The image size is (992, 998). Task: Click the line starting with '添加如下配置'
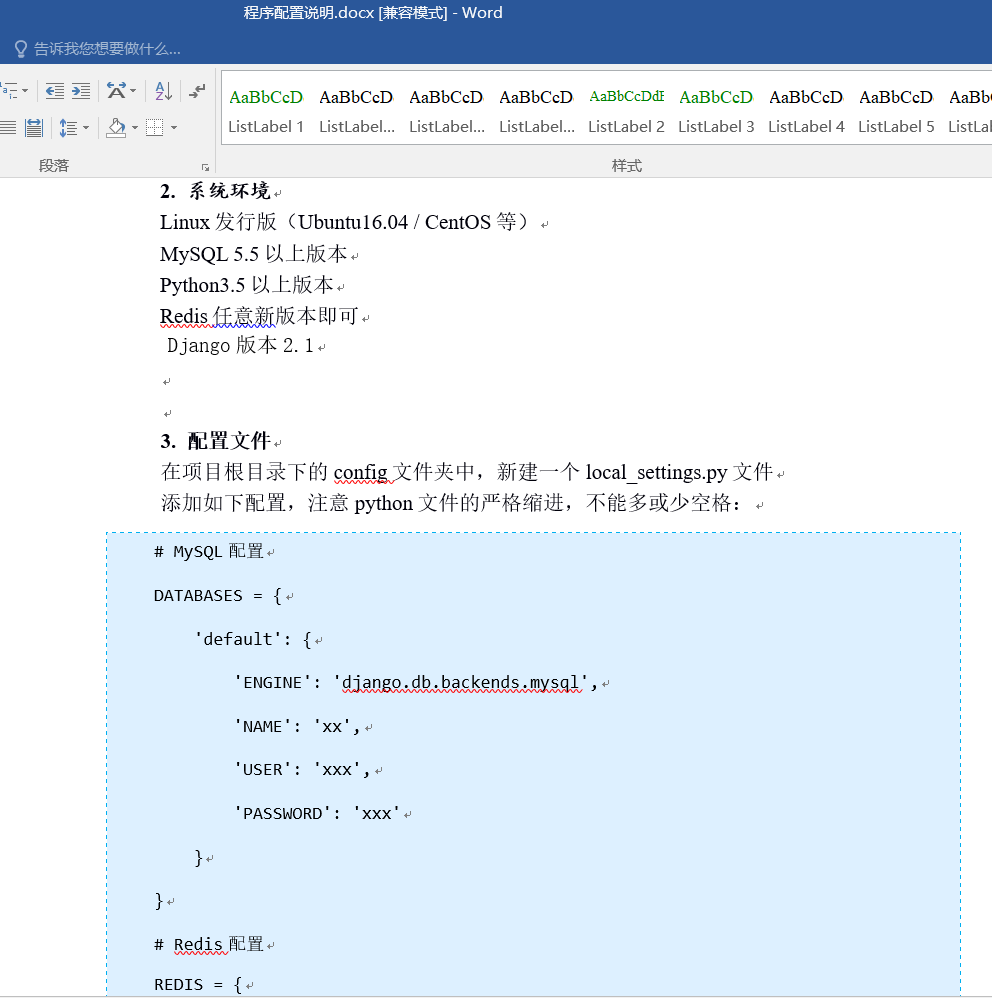coord(451,503)
